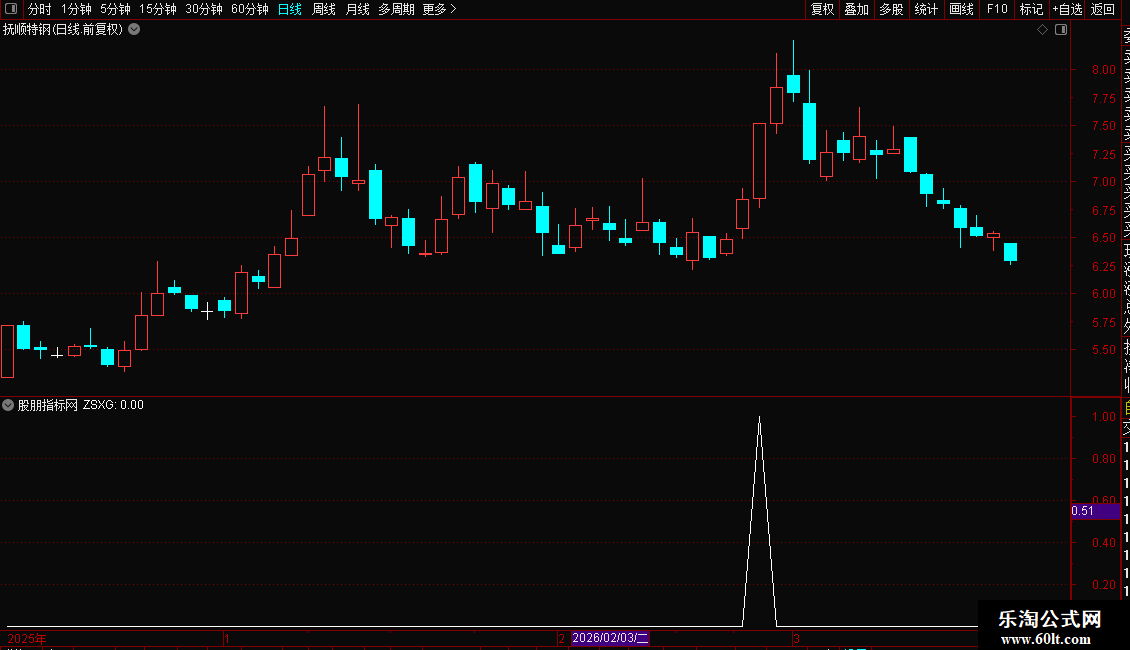Image resolution: width=1130 pixels, height=650 pixels.
Task: Click the 7.00 price axis label
Action: pos(1103,182)
